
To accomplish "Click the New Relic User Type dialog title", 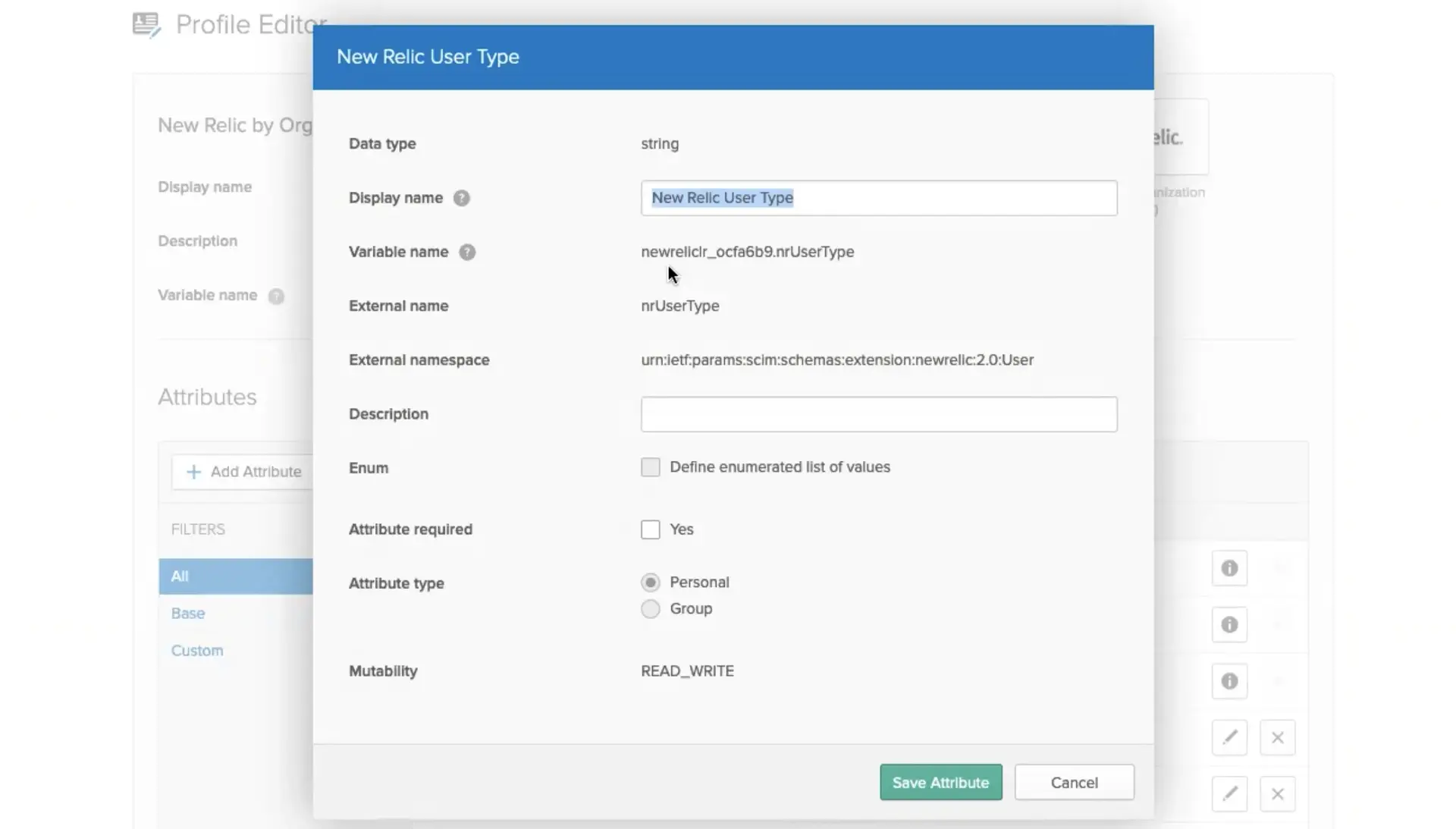I will click(428, 57).
